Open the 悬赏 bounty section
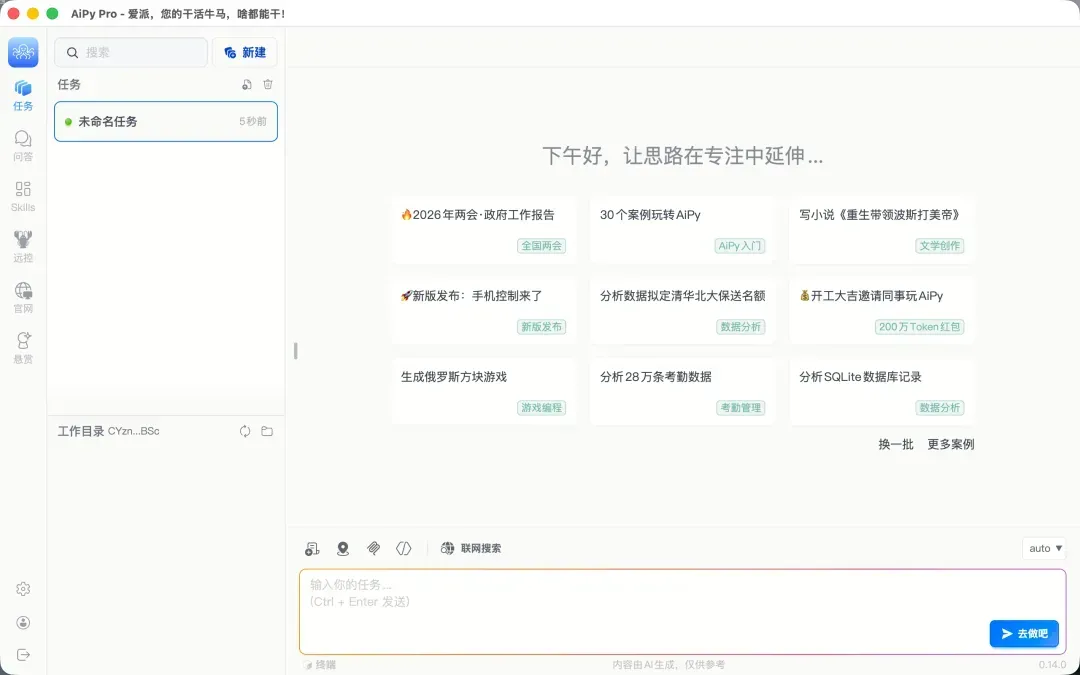Viewport: 1080px width, 675px height. click(x=23, y=346)
